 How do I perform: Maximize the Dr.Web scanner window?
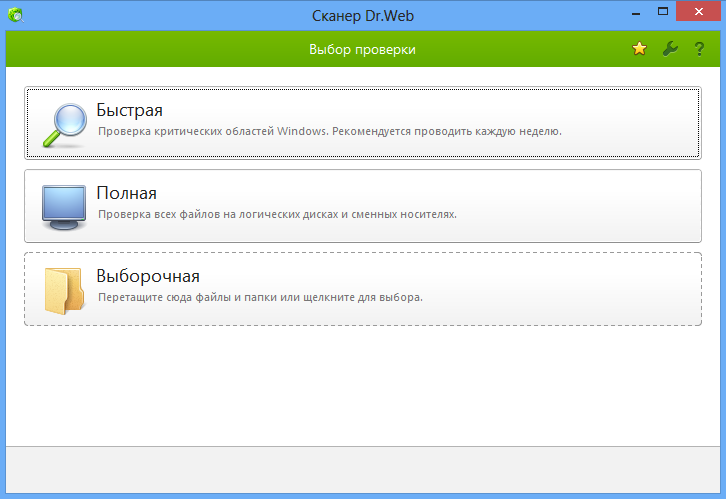(x=663, y=12)
